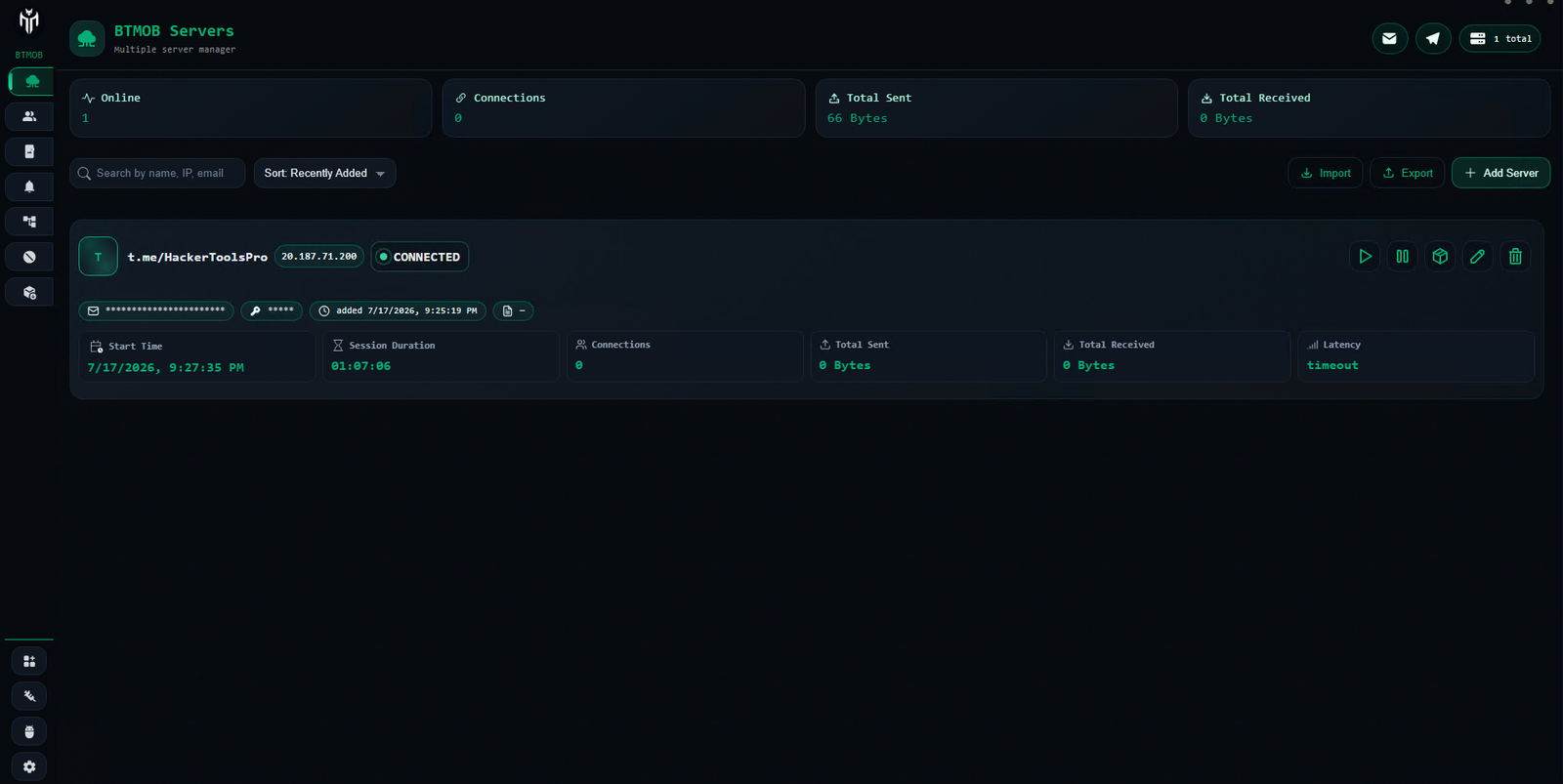Click the add-widgets grid icon in sidebar

29,661
